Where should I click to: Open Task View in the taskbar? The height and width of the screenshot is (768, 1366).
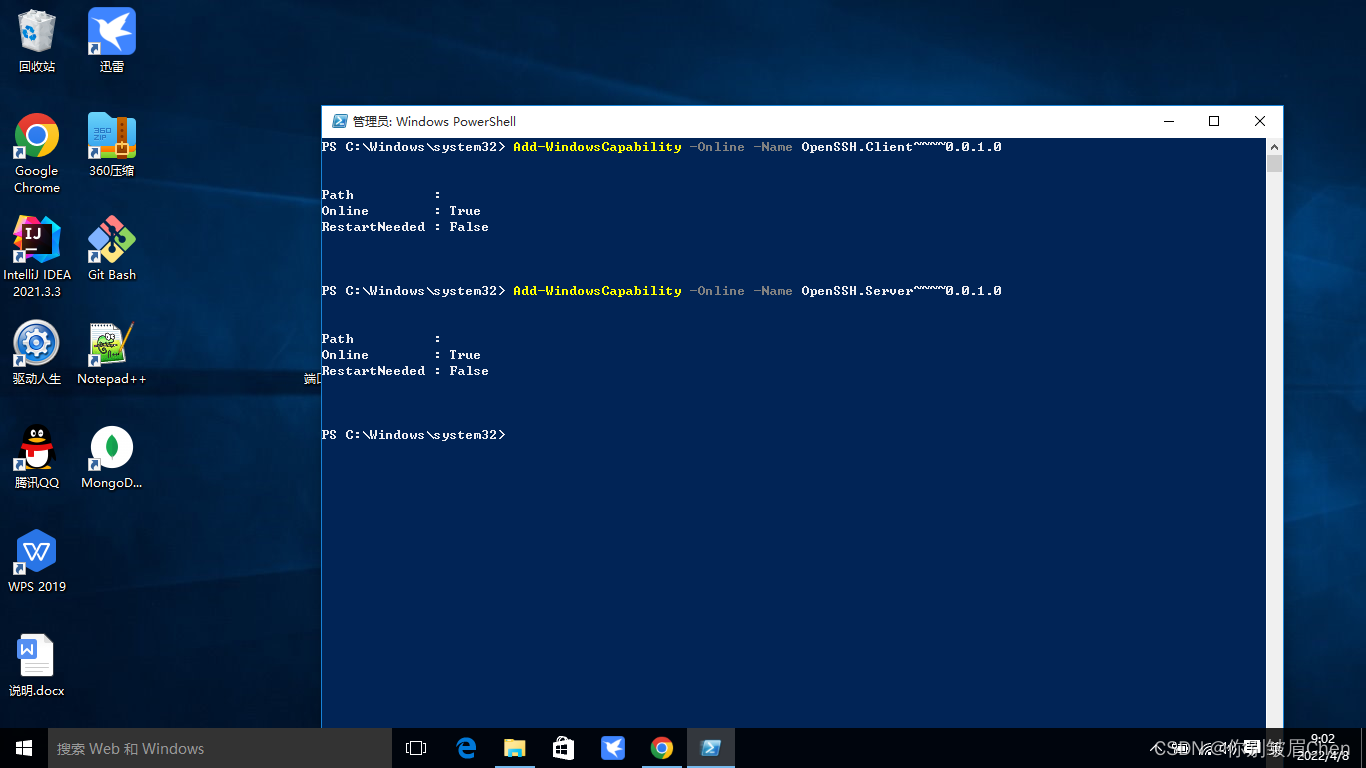pos(416,748)
